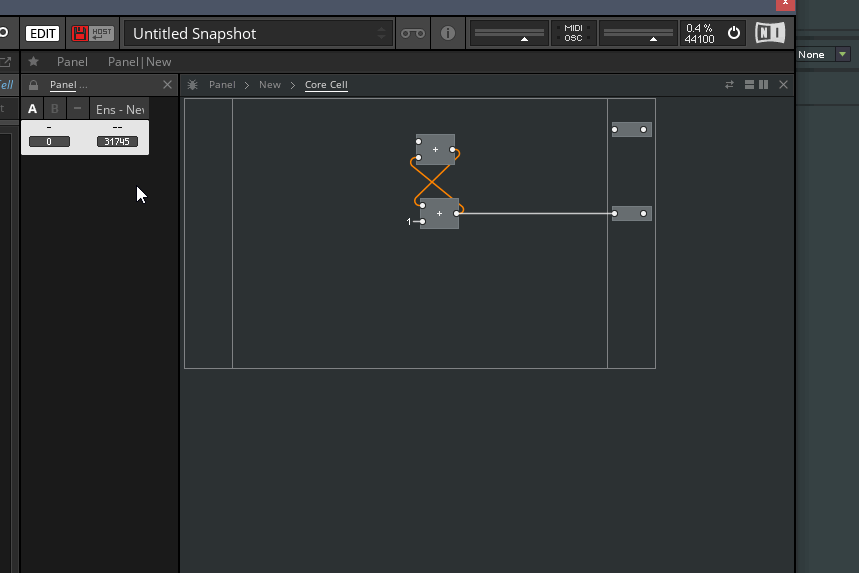Click the pop-out window icon
This screenshot has height=573, width=859.
coord(5,62)
